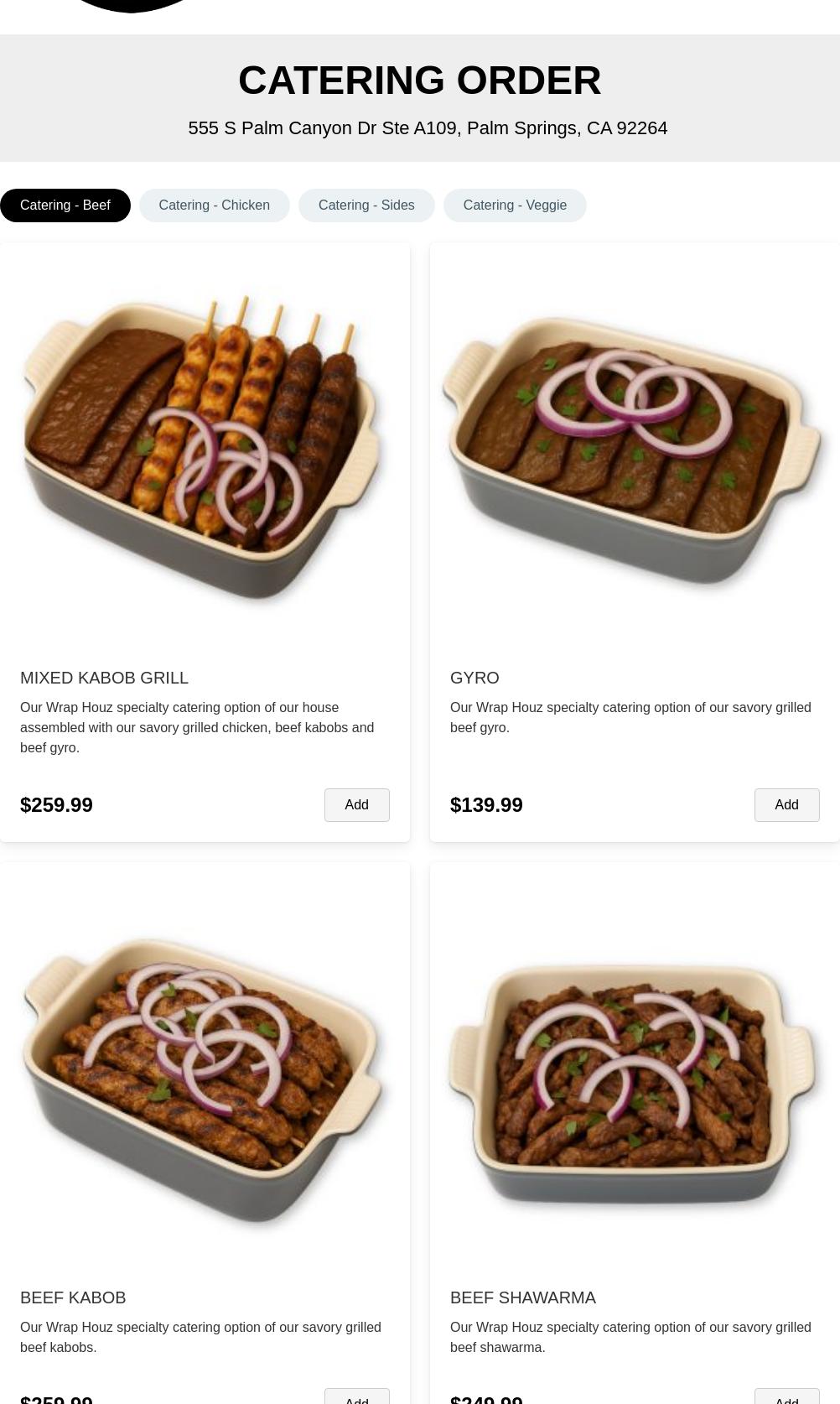Screen dimensions: 840x1404
Task: Select the Catering - Beef tab
Action: point(65,205)
